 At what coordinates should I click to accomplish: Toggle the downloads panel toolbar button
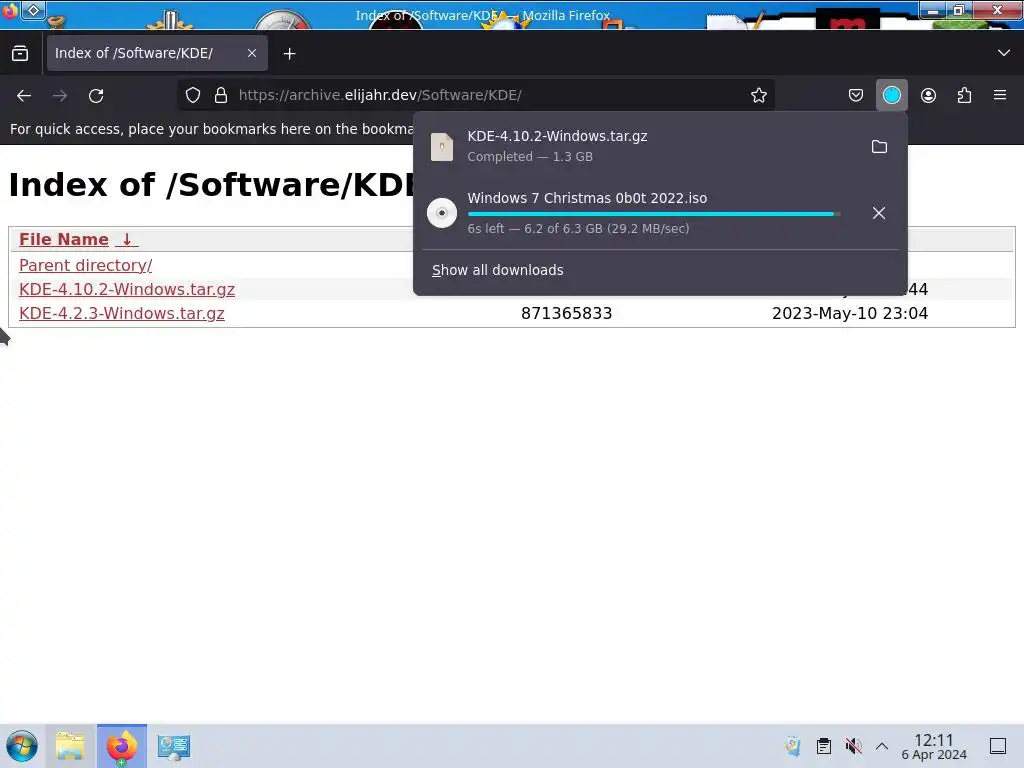[x=891, y=95]
